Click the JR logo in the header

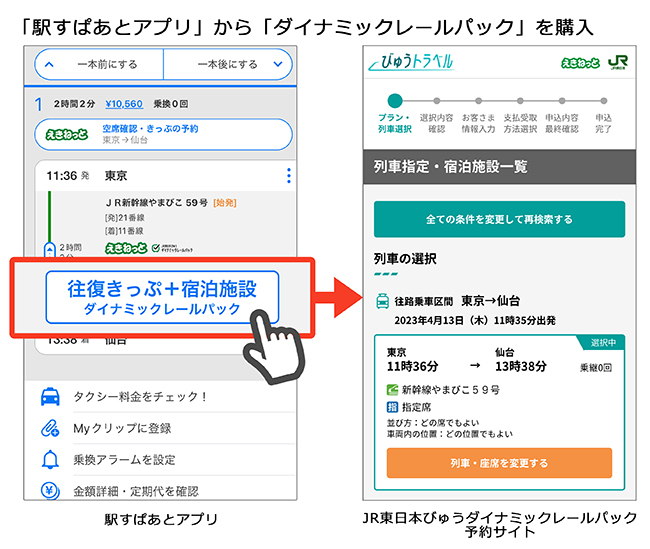coord(618,63)
